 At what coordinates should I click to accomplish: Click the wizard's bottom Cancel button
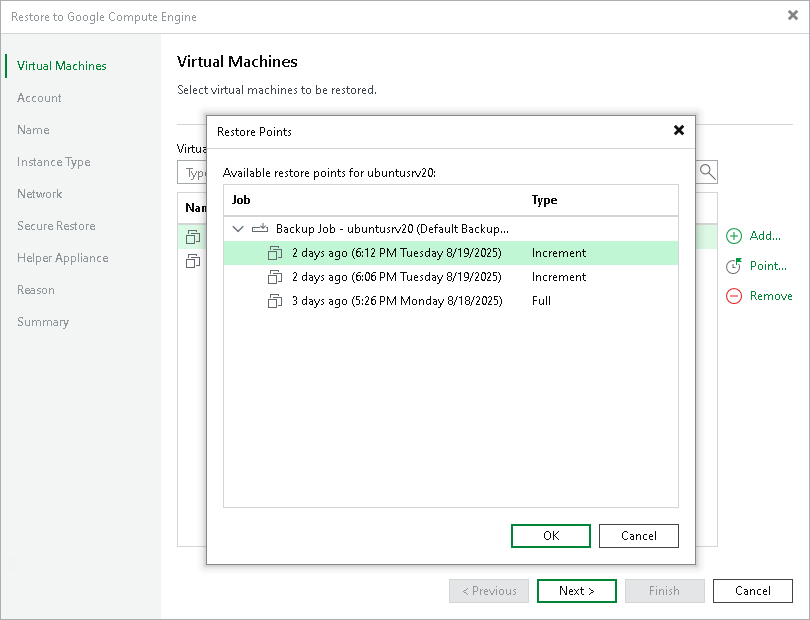(x=753, y=591)
